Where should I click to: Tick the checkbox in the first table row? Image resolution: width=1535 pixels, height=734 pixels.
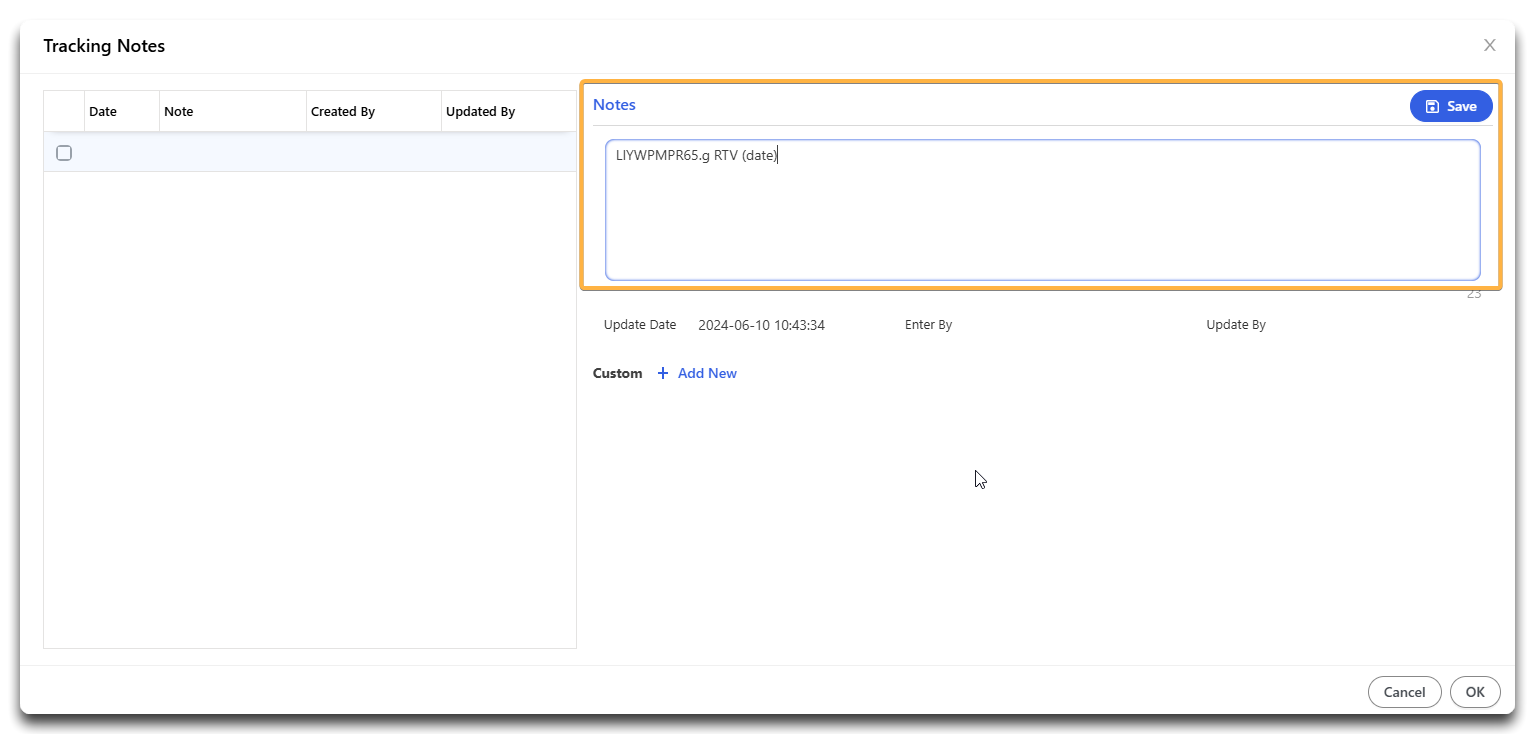(64, 153)
